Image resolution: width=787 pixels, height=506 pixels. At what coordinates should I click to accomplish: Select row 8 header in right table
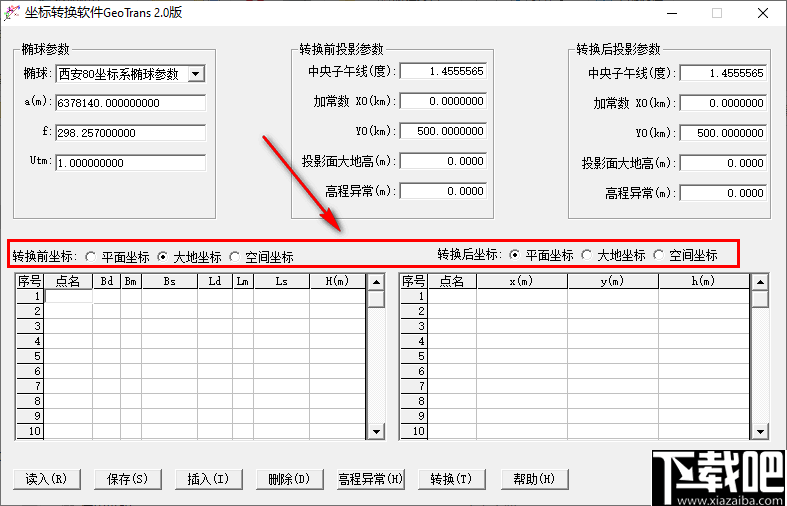tap(414, 401)
